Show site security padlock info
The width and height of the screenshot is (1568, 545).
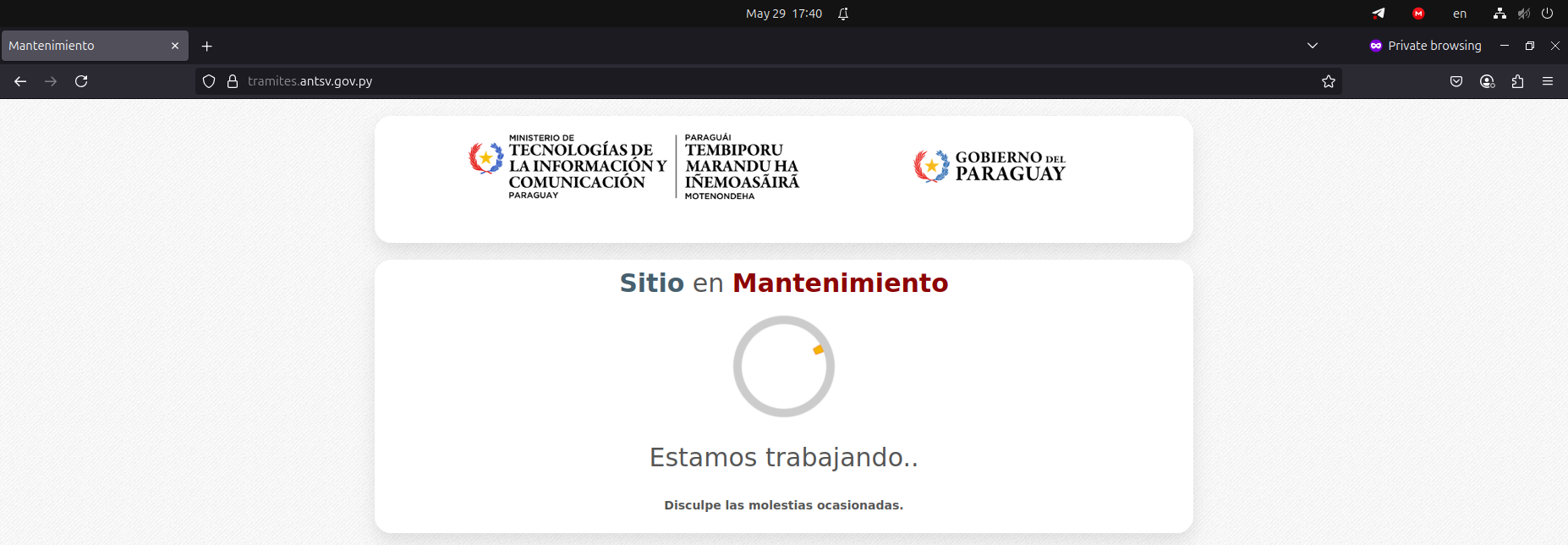point(233,81)
